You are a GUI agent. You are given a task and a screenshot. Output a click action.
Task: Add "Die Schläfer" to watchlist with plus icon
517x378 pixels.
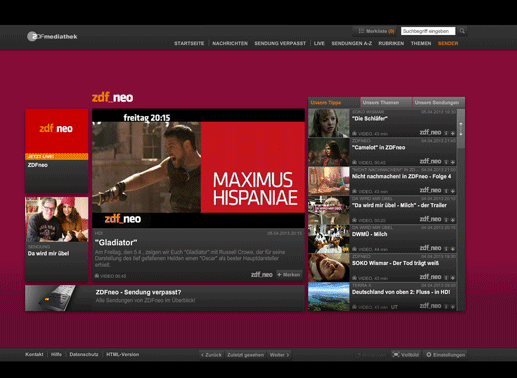[x=453, y=133]
